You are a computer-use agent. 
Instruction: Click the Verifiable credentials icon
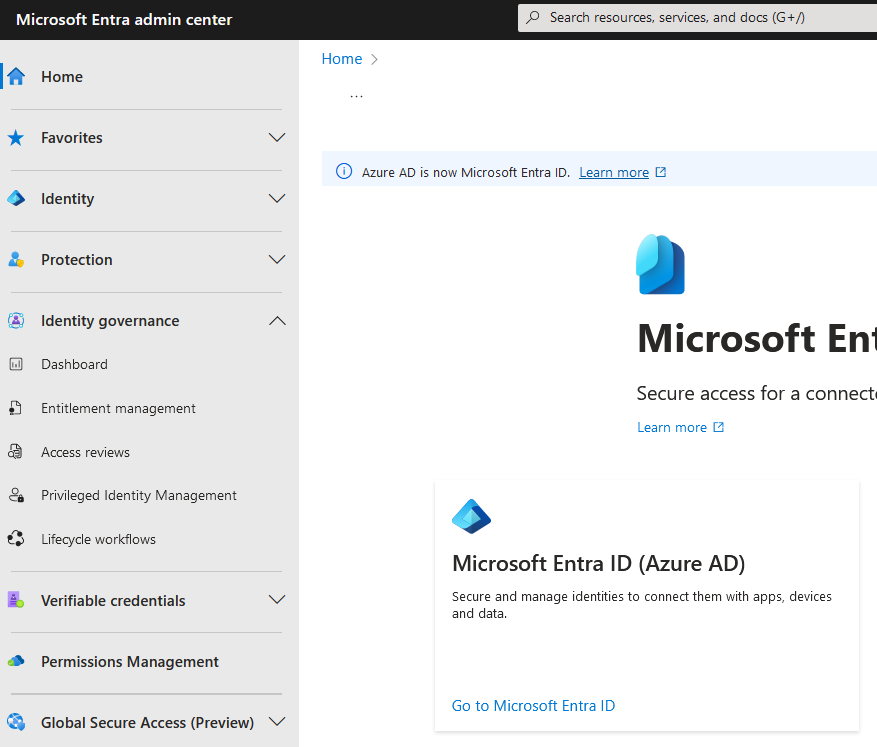(16, 600)
